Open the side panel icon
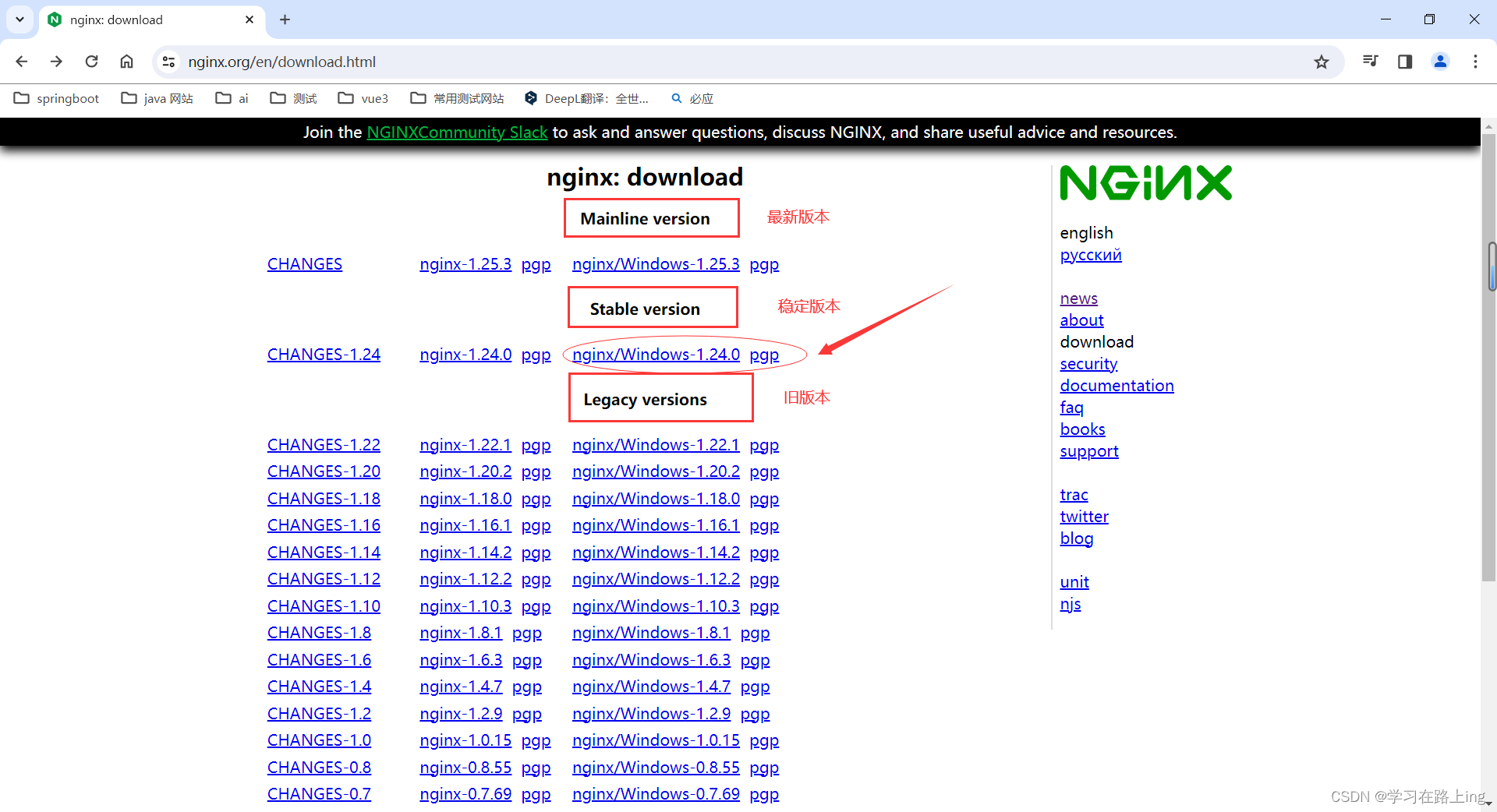The image size is (1497, 812). [1404, 62]
